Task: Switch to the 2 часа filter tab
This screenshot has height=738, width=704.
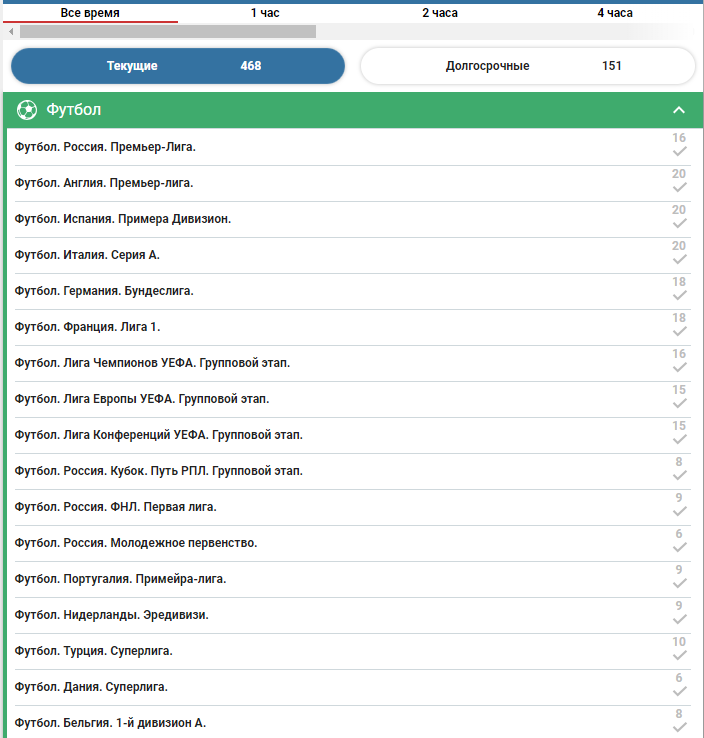Action: coord(440,13)
